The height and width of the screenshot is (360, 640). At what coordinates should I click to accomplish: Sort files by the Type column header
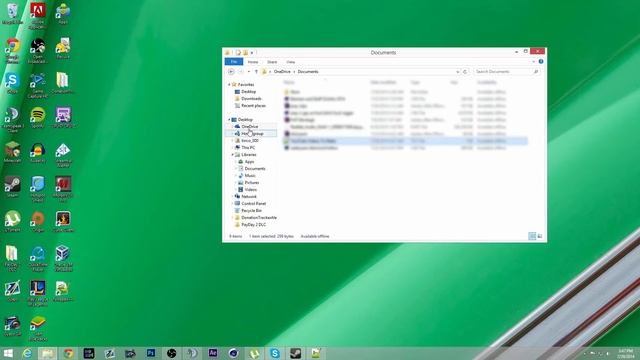tap(415, 82)
